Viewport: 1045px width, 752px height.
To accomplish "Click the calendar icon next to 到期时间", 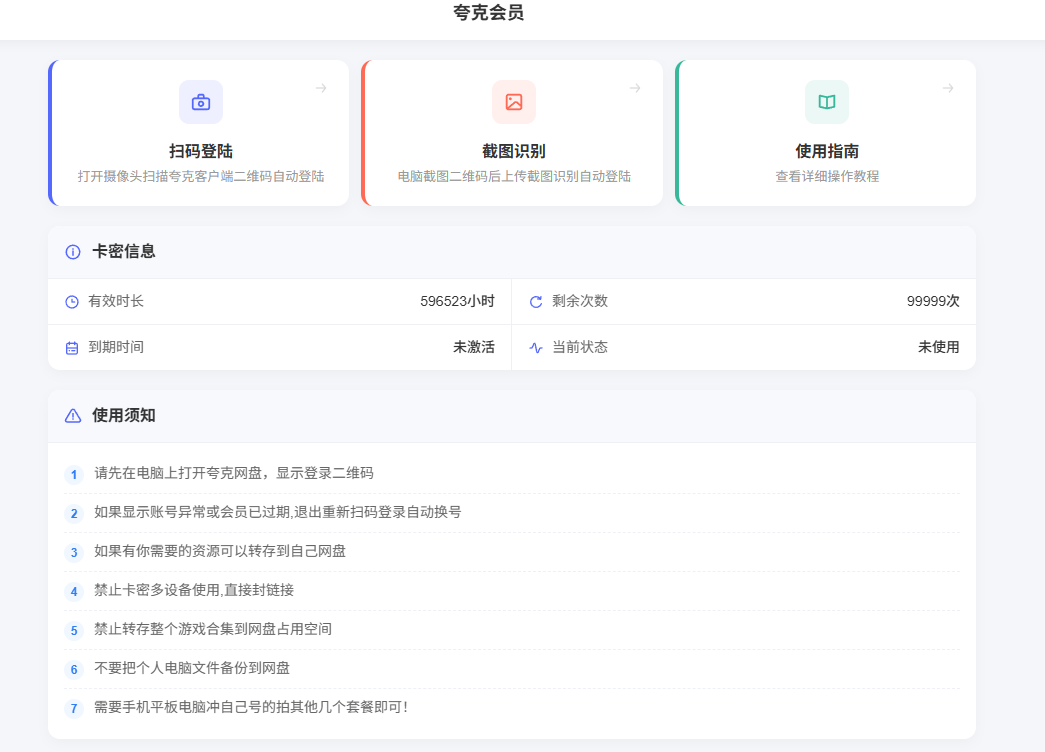I will pyautogui.click(x=72, y=348).
